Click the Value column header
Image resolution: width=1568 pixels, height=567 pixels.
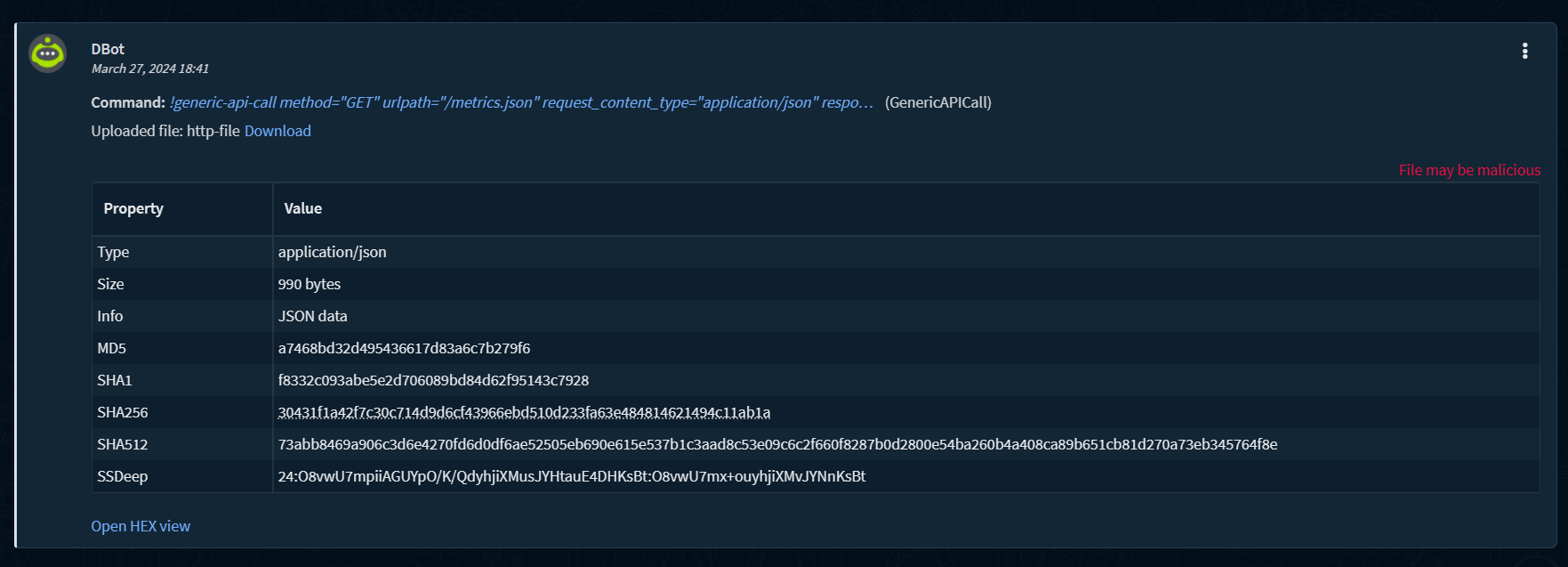pyautogui.click(x=302, y=208)
